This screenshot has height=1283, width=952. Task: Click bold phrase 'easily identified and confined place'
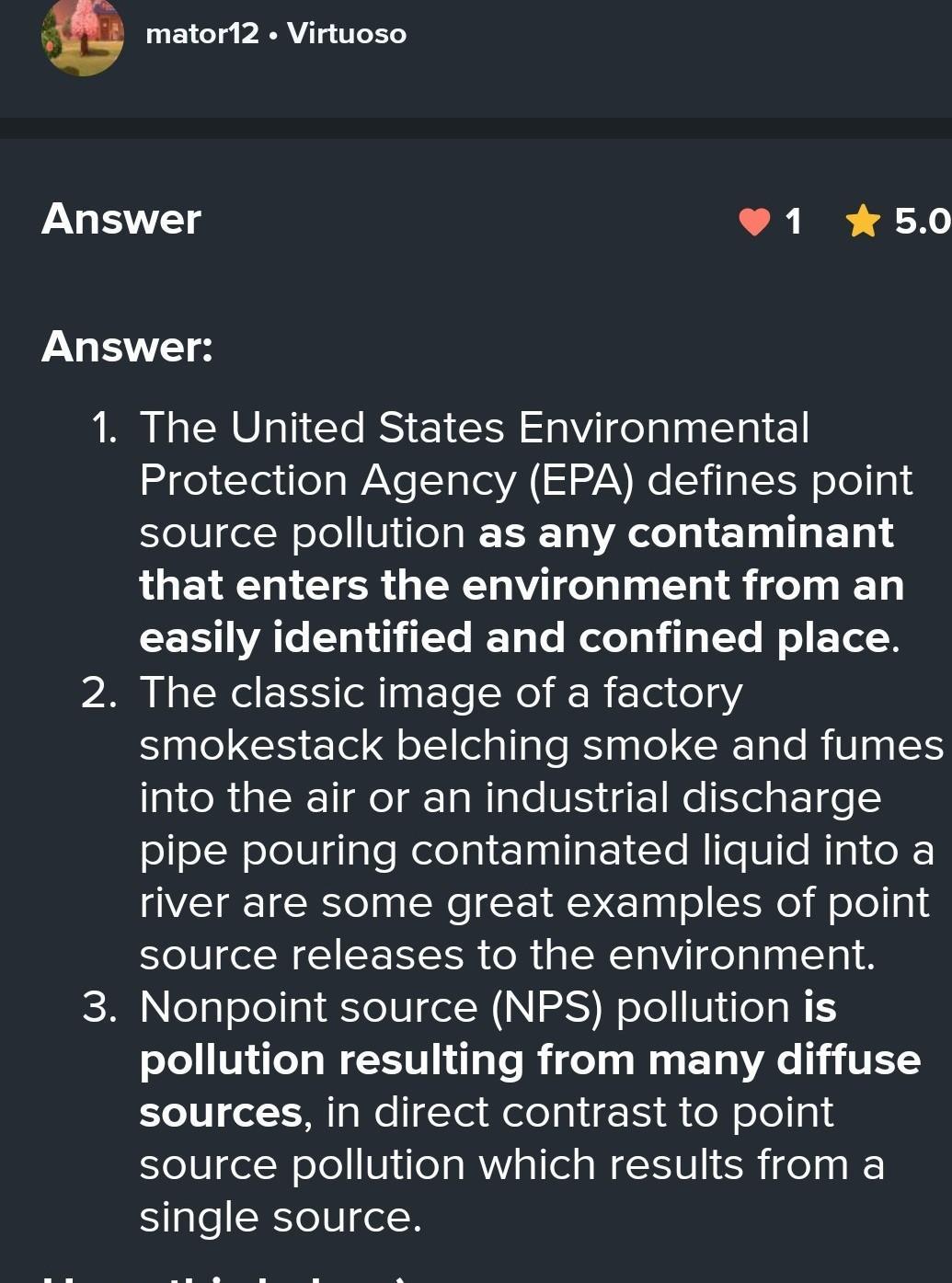(515, 638)
